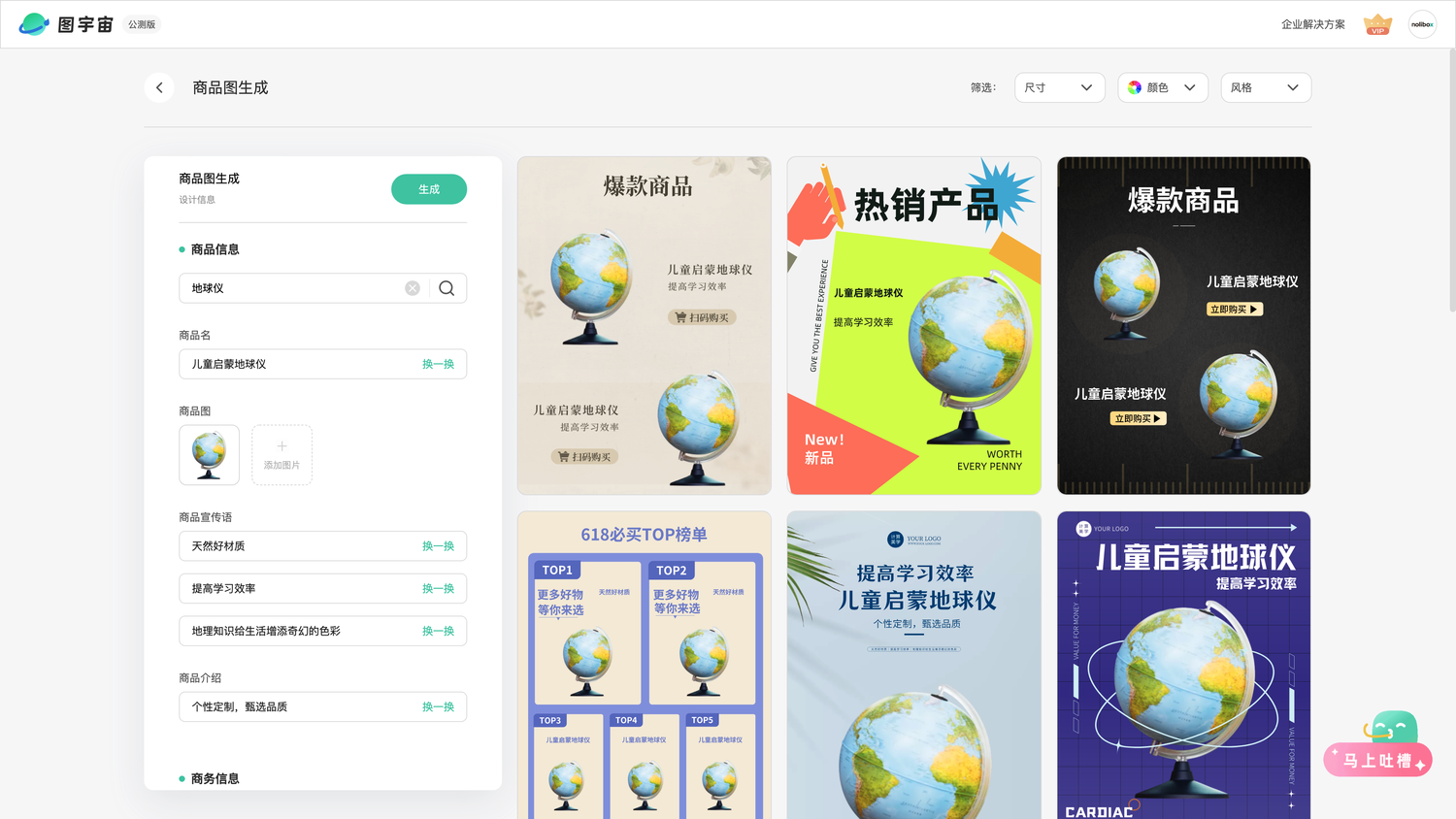The width and height of the screenshot is (1456, 819).
Task: Edit the 儿童启蒙地球仪 product name field
Action: tap(322, 364)
